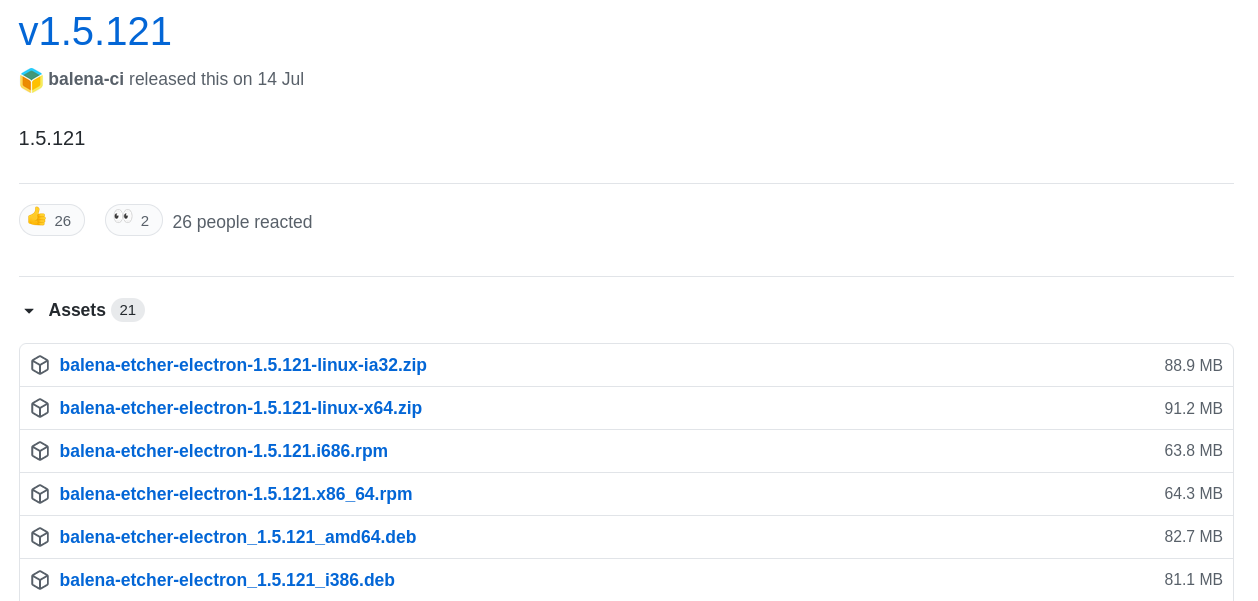Click package icon beside i686.rpm
Image resolution: width=1258 pixels, height=601 pixels.
pyautogui.click(x=40, y=451)
